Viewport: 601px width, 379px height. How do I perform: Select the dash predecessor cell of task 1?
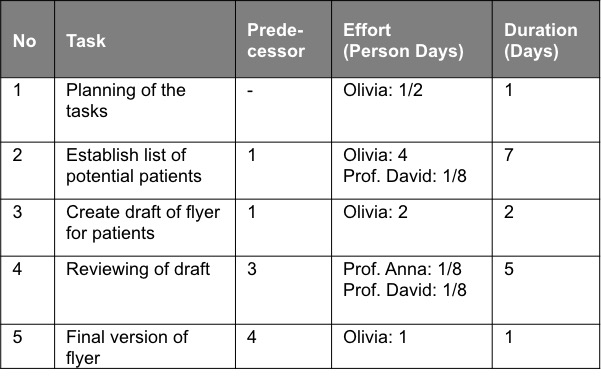(x=283, y=110)
